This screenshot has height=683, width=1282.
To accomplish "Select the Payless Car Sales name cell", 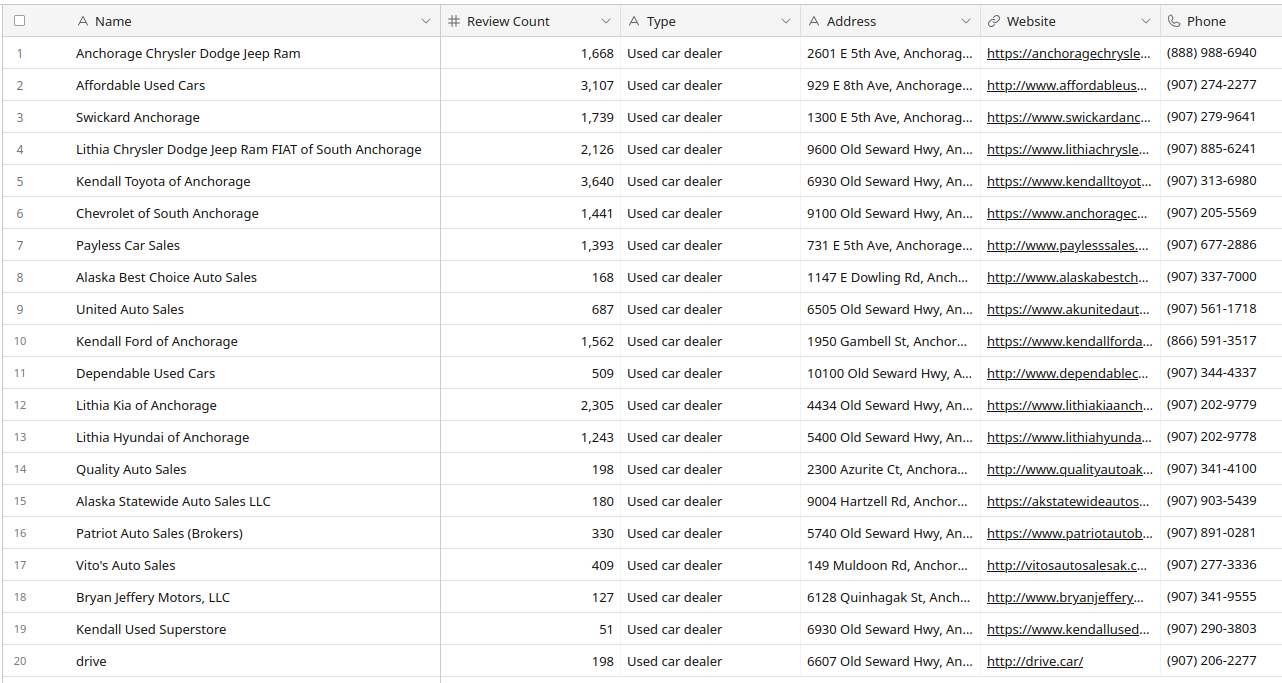I will pos(255,245).
